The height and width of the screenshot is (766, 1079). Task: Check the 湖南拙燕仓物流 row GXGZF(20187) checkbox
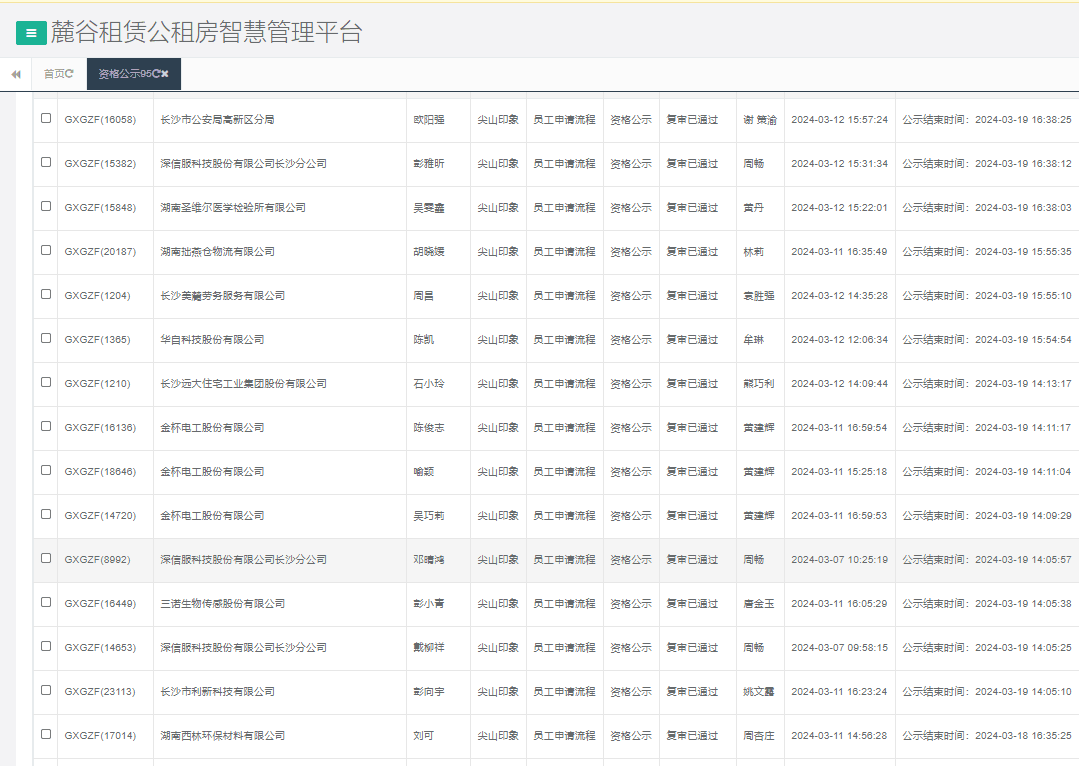coord(44,251)
